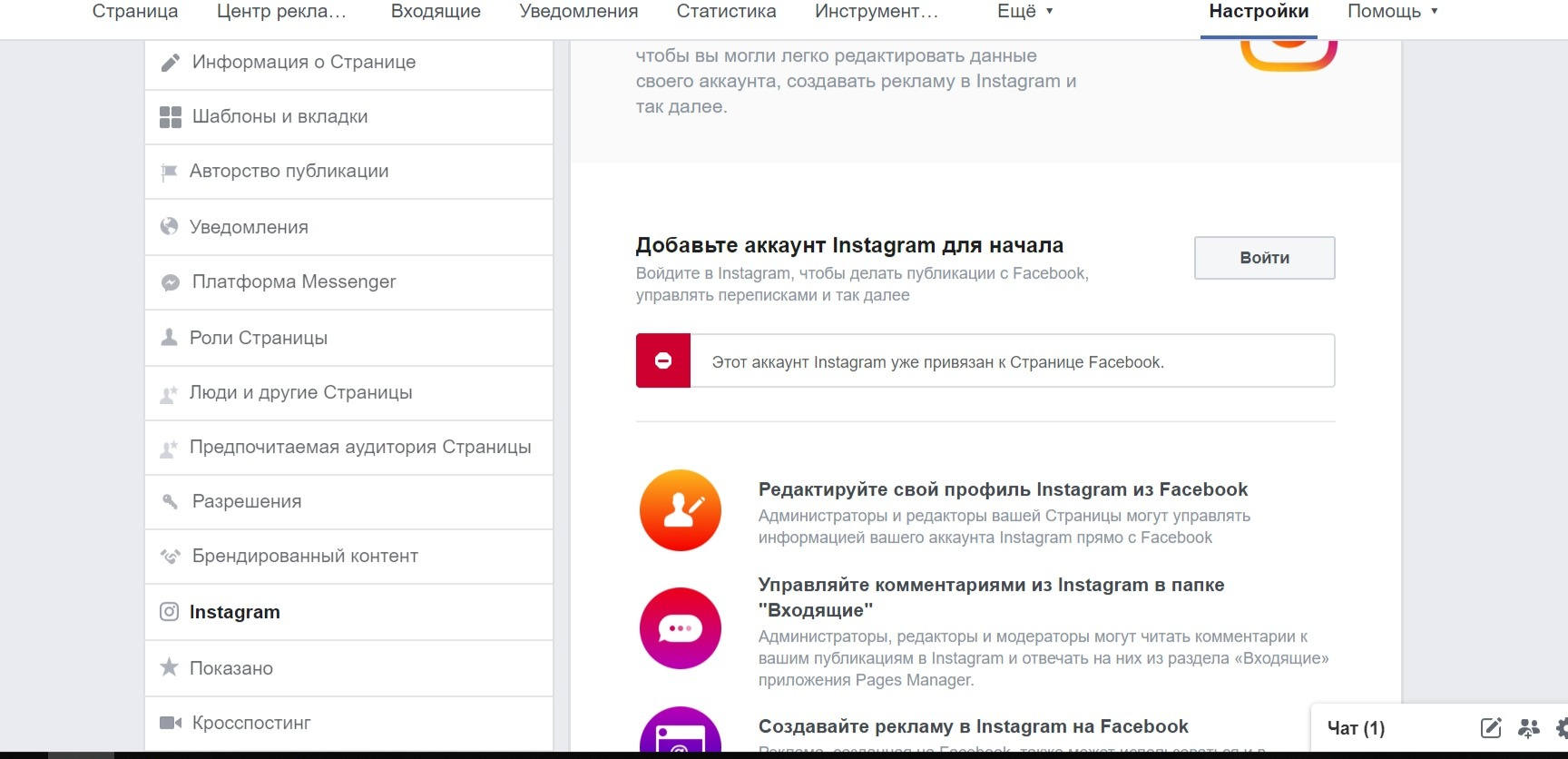The height and width of the screenshot is (759, 1568).
Task: Click the Instagram camera icon in sidebar
Action: (169, 612)
